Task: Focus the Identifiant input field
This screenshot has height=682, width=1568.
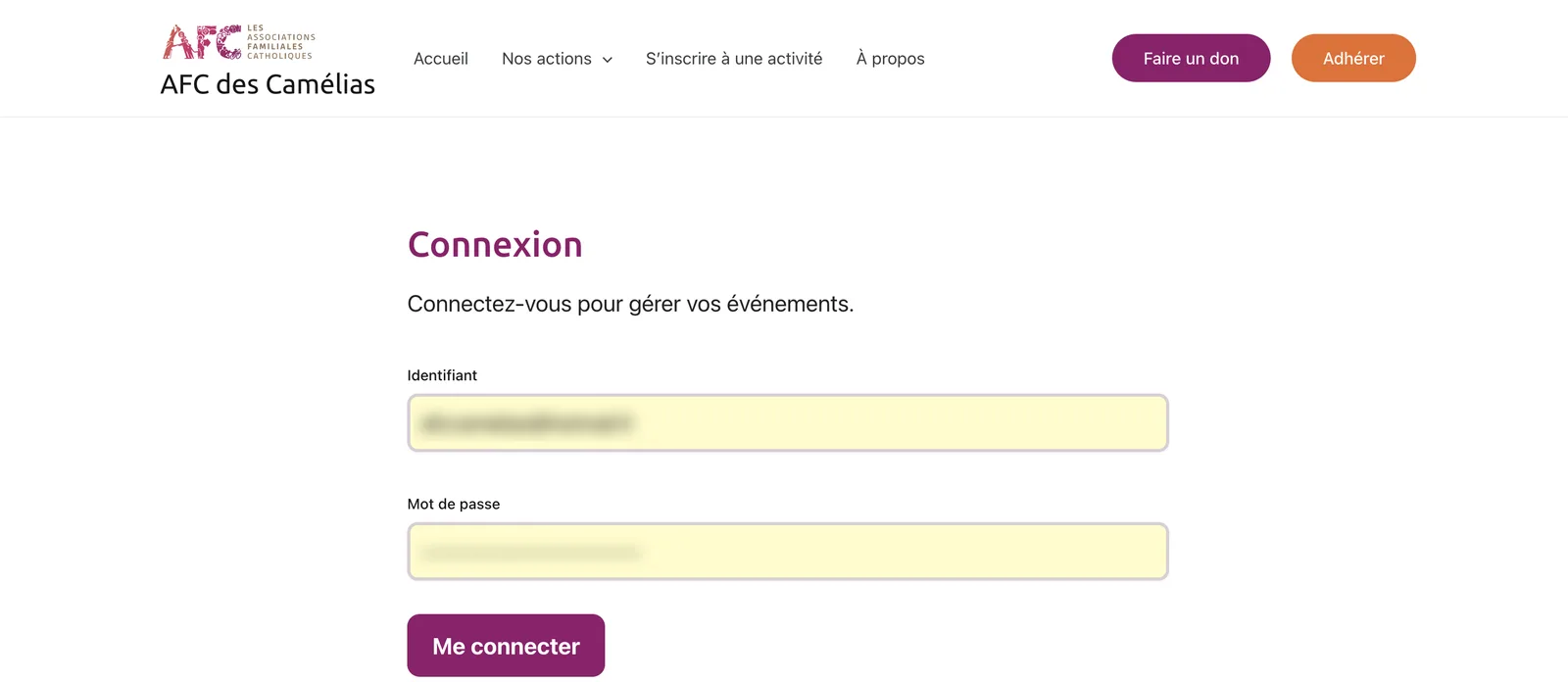Action: pos(788,423)
